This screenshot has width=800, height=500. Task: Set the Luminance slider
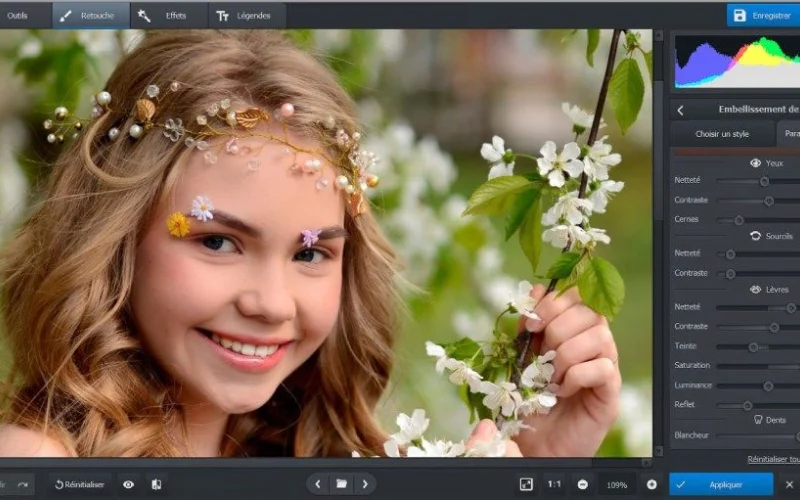768,386
